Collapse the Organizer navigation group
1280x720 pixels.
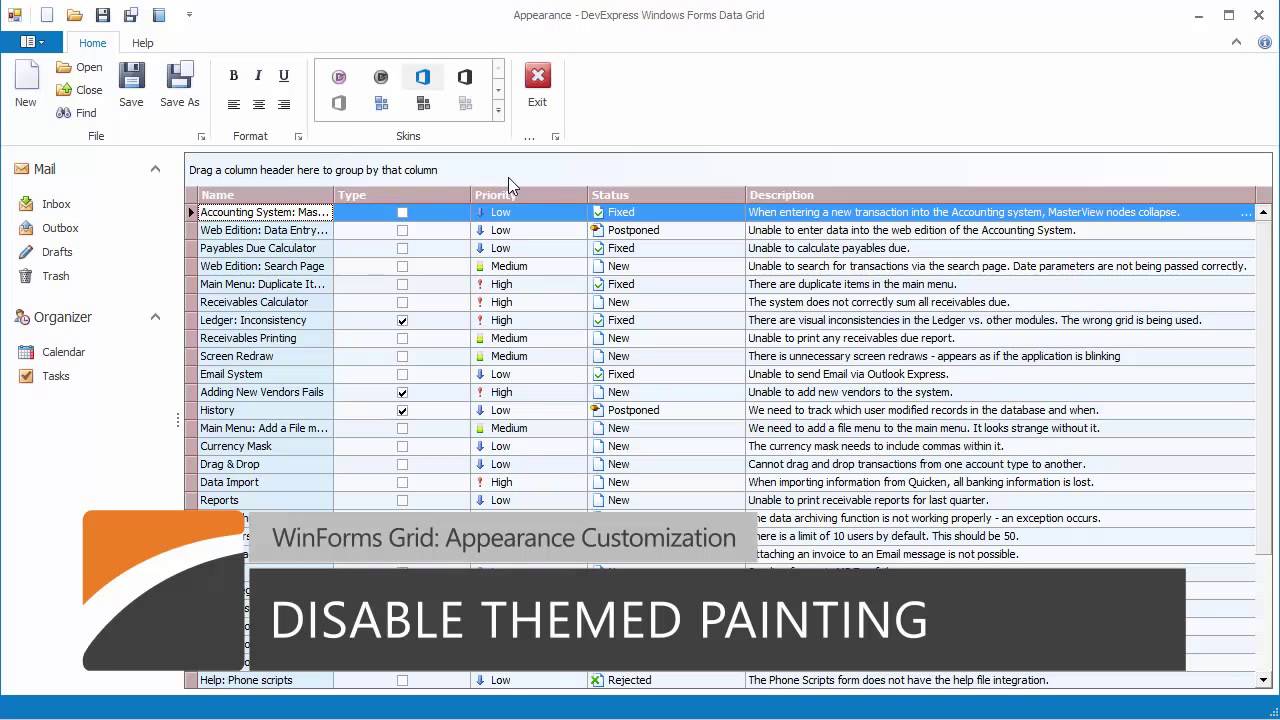coord(155,317)
